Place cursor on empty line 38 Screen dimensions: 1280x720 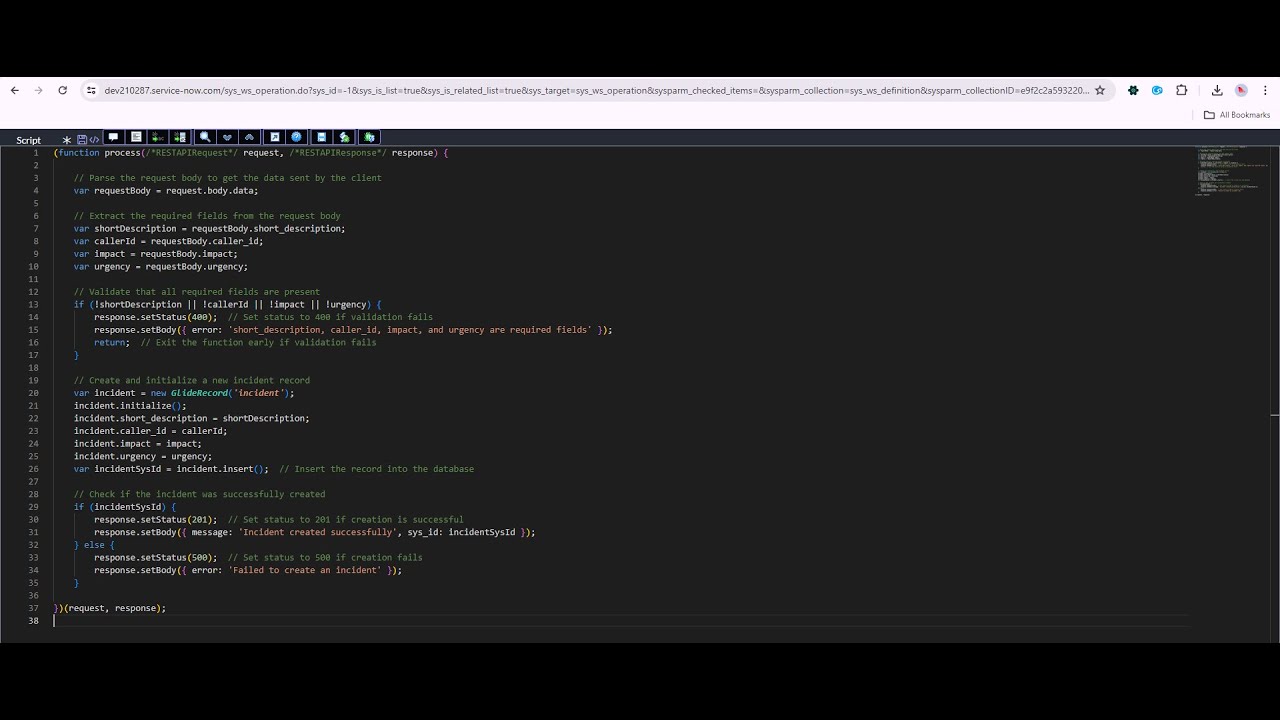(x=620, y=621)
